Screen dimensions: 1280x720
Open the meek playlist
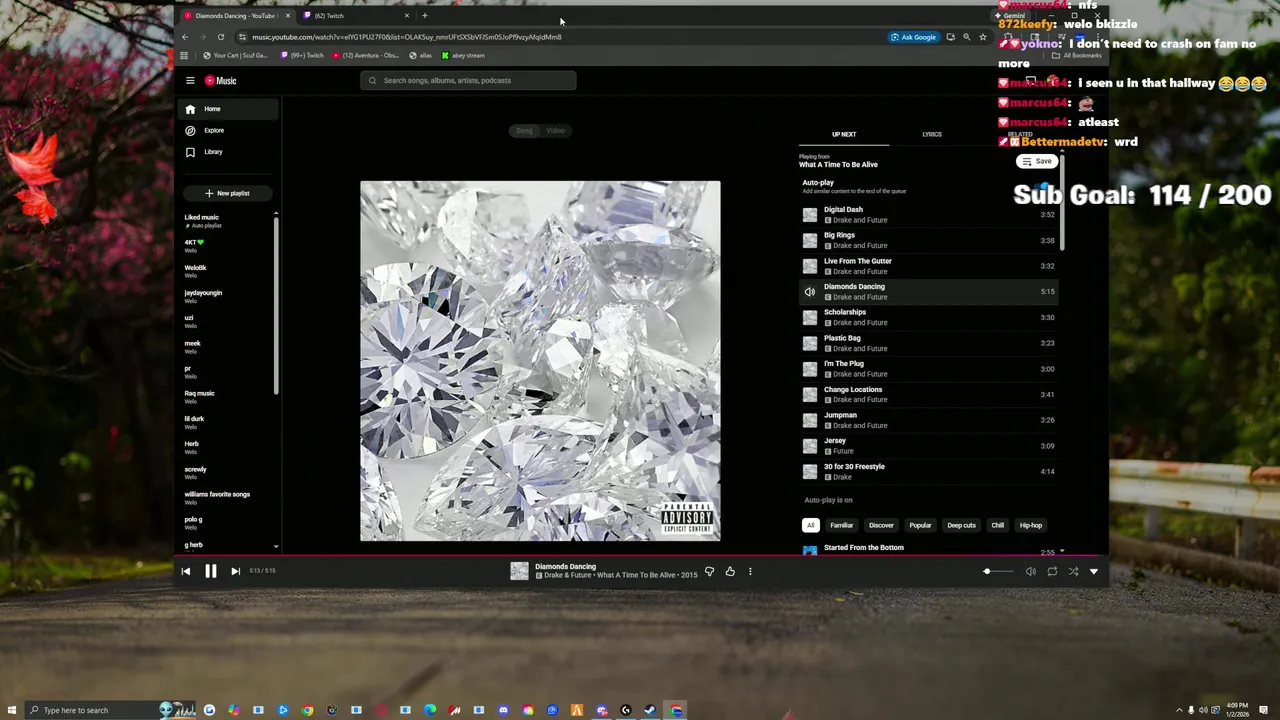[x=228, y=347]
